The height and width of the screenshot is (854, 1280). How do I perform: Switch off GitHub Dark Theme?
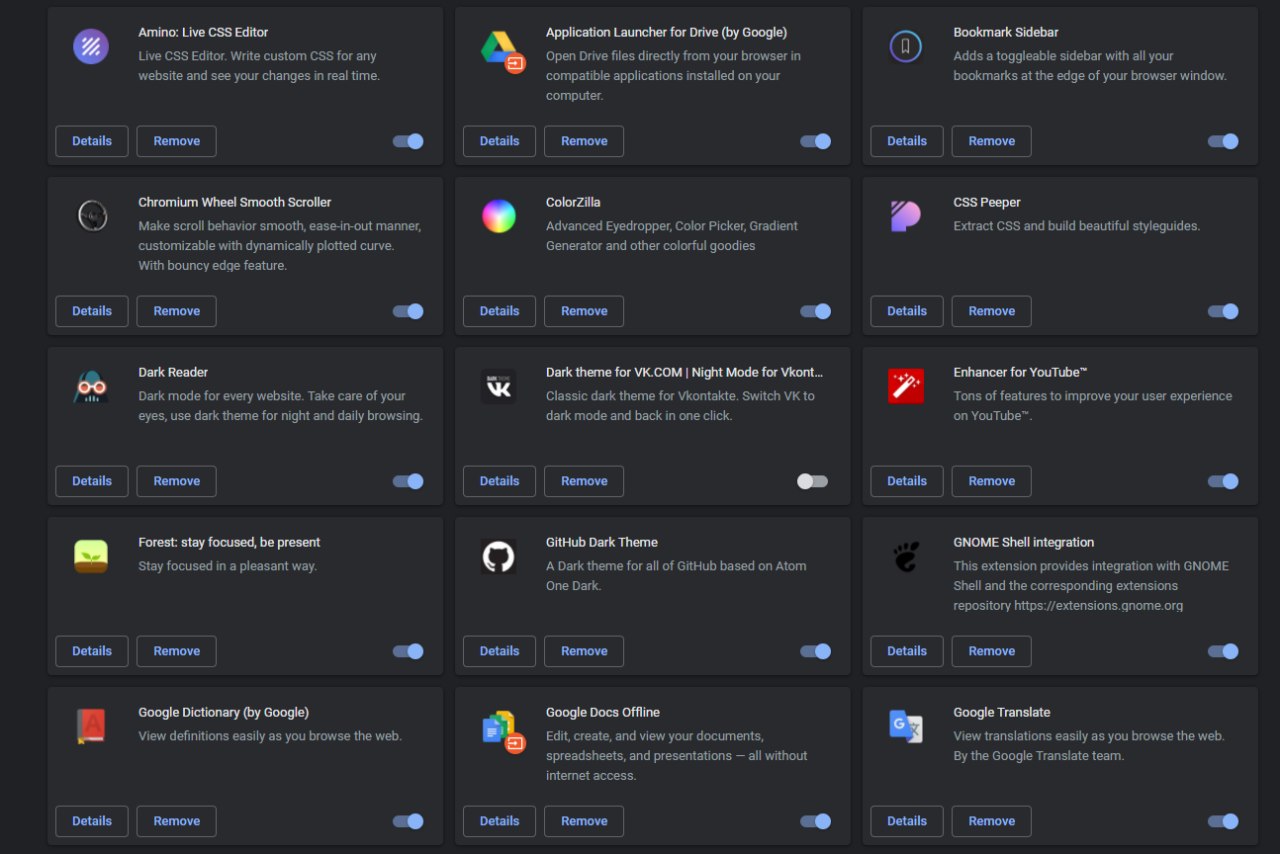[x=816, y=651]
